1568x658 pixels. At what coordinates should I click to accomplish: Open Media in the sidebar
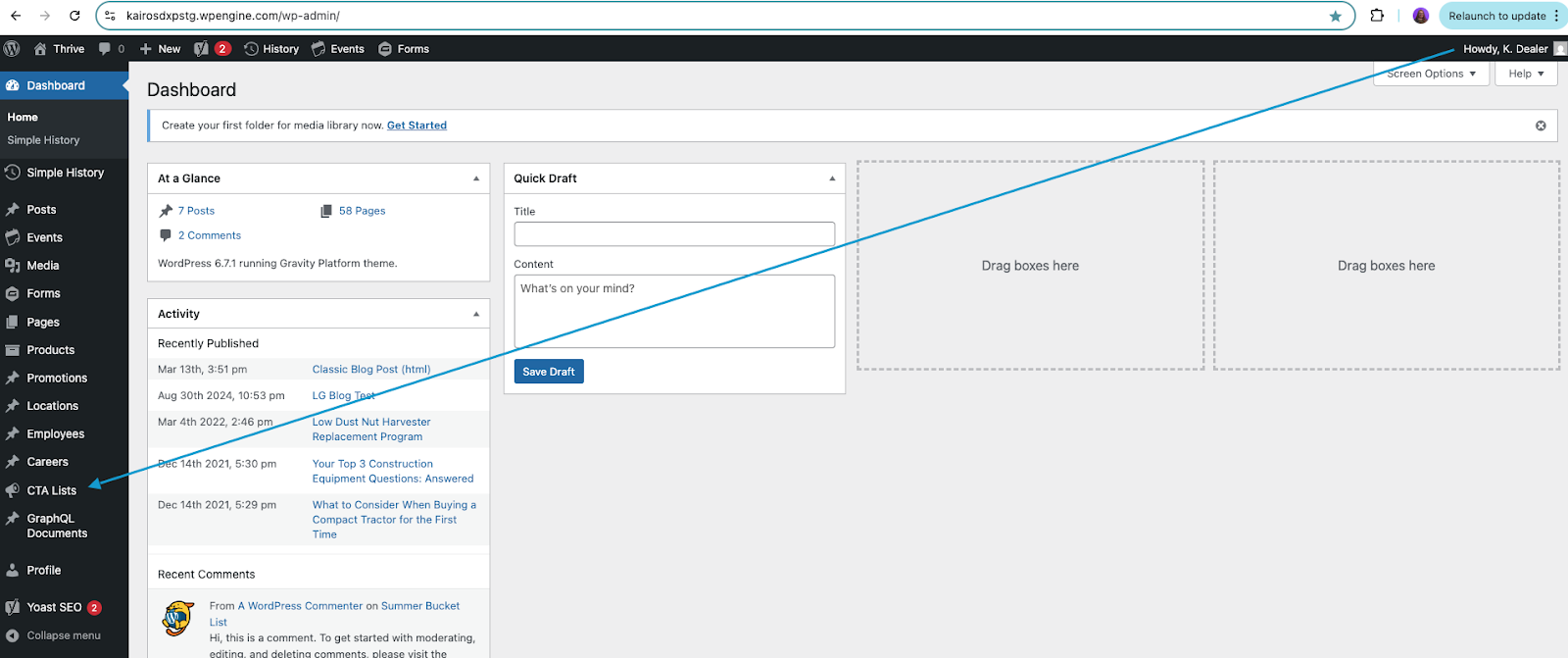[64, 265]
